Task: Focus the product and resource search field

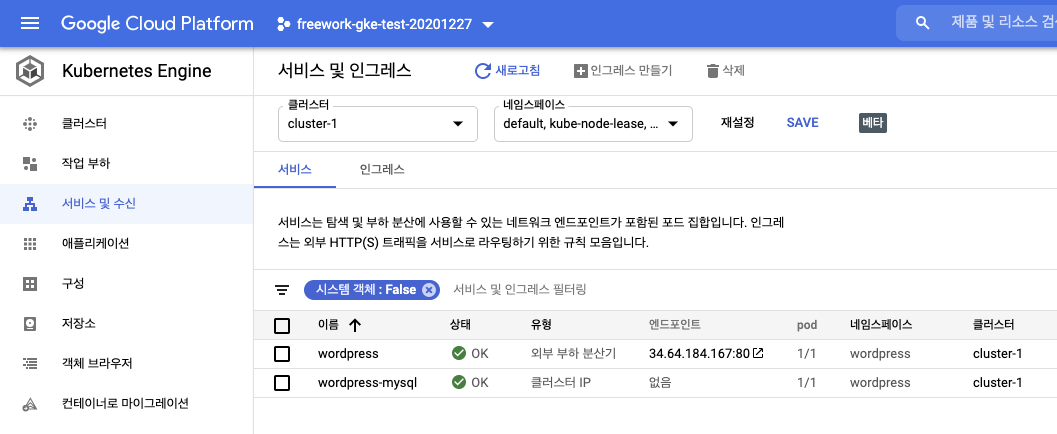Action: coord(1002,23)
